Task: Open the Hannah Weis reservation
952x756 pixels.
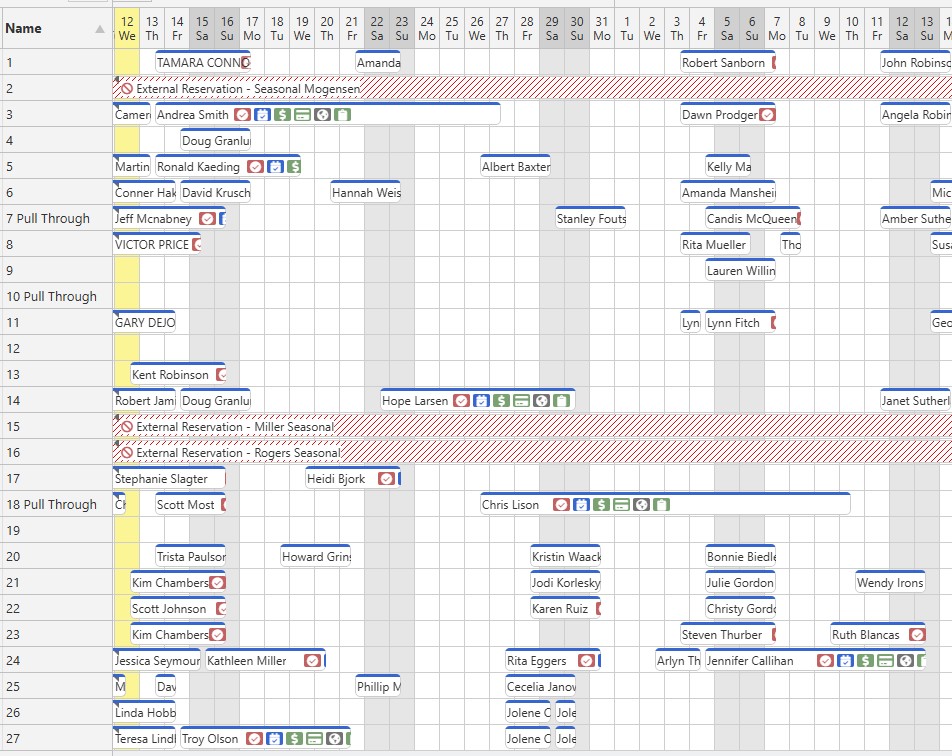Action: pyautogui.click(x=366, y=192)
